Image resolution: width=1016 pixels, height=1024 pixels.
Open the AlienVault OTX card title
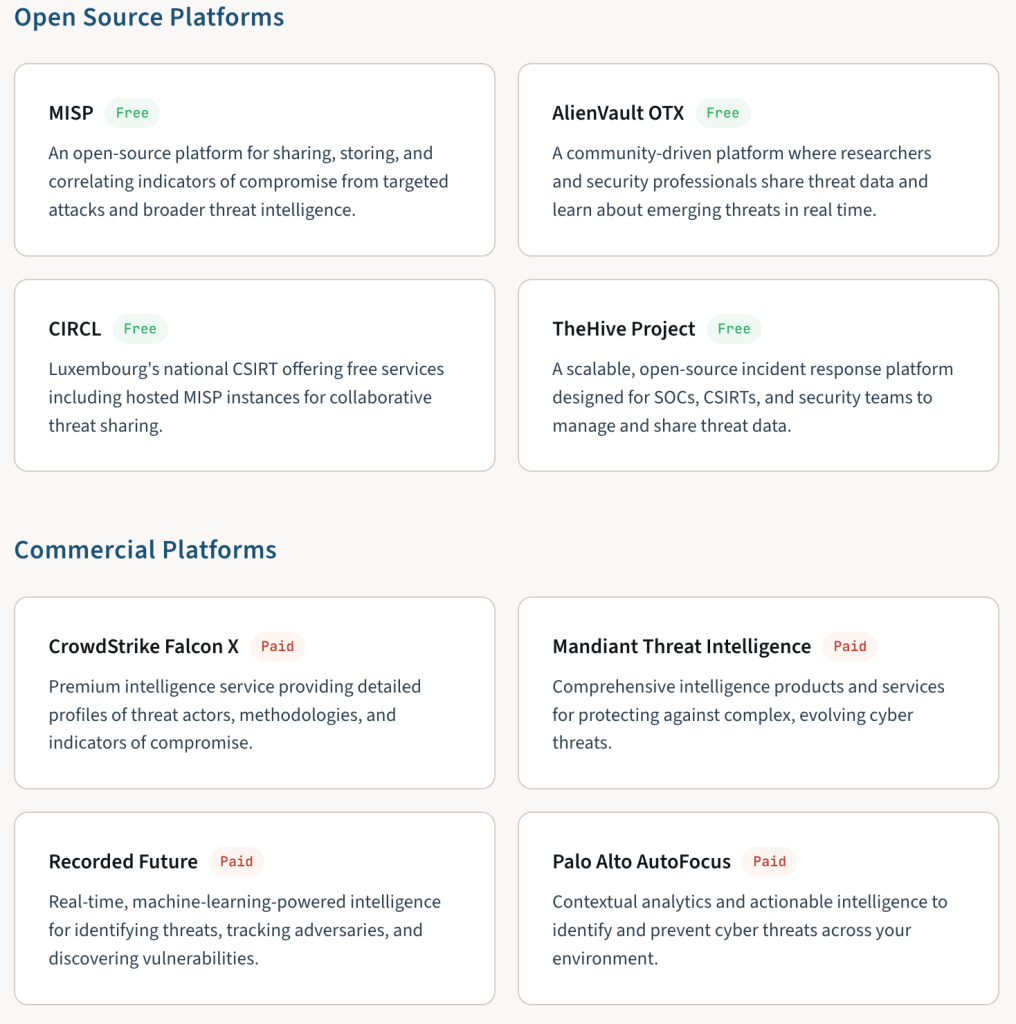[x=618, y=113]
